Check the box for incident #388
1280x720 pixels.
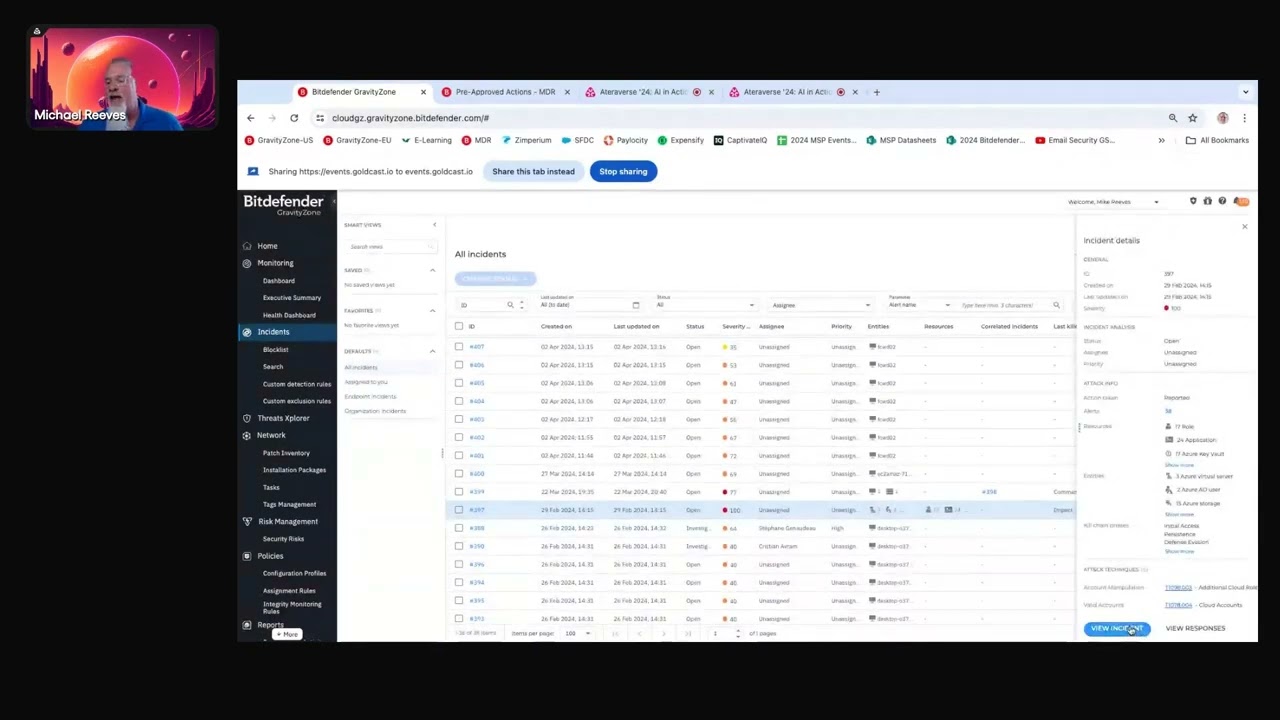[x=459, y=528]
